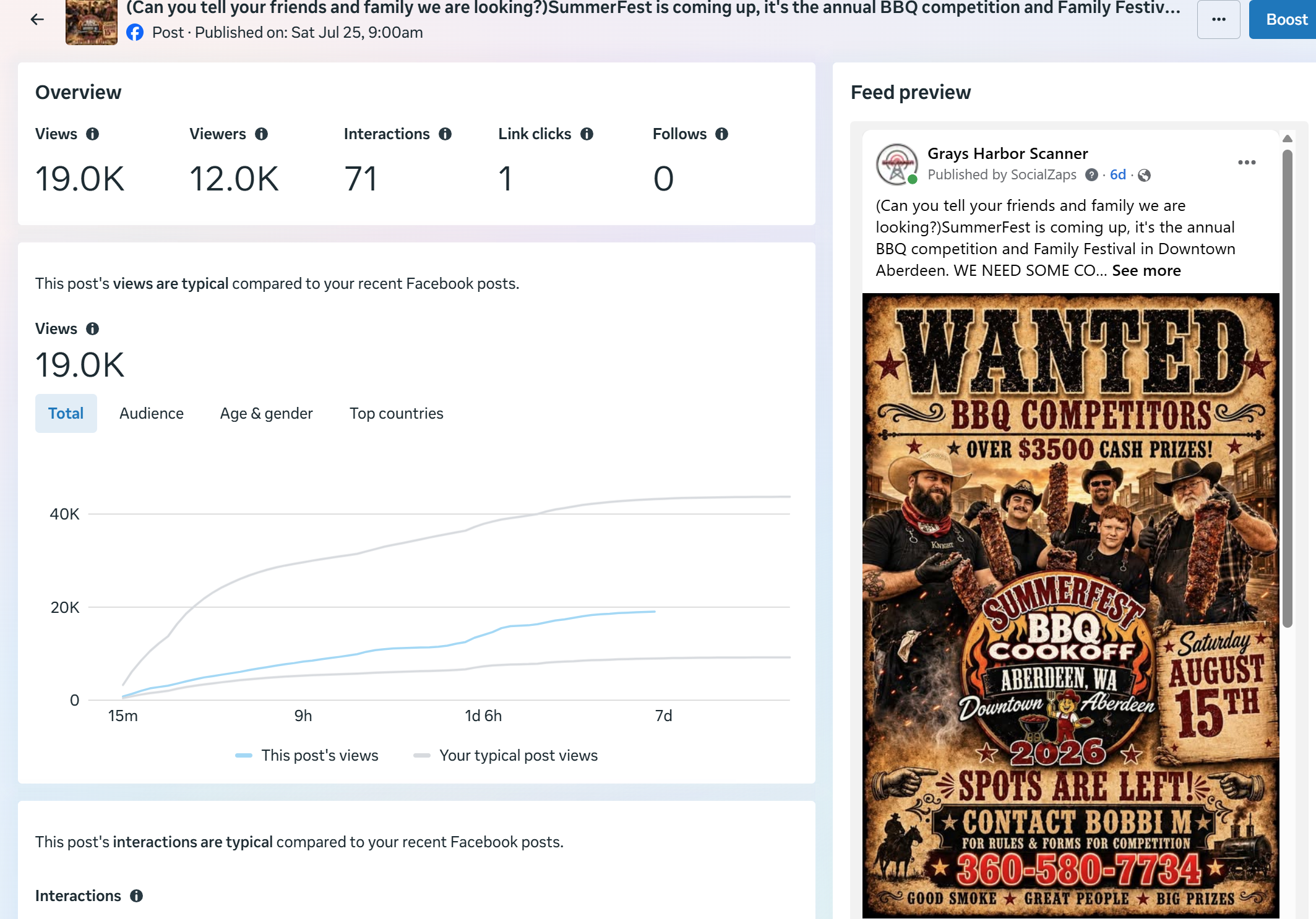The image size is (1316, 919).
Task: Toggle This post's views legend entry
Action: point(307,756)
